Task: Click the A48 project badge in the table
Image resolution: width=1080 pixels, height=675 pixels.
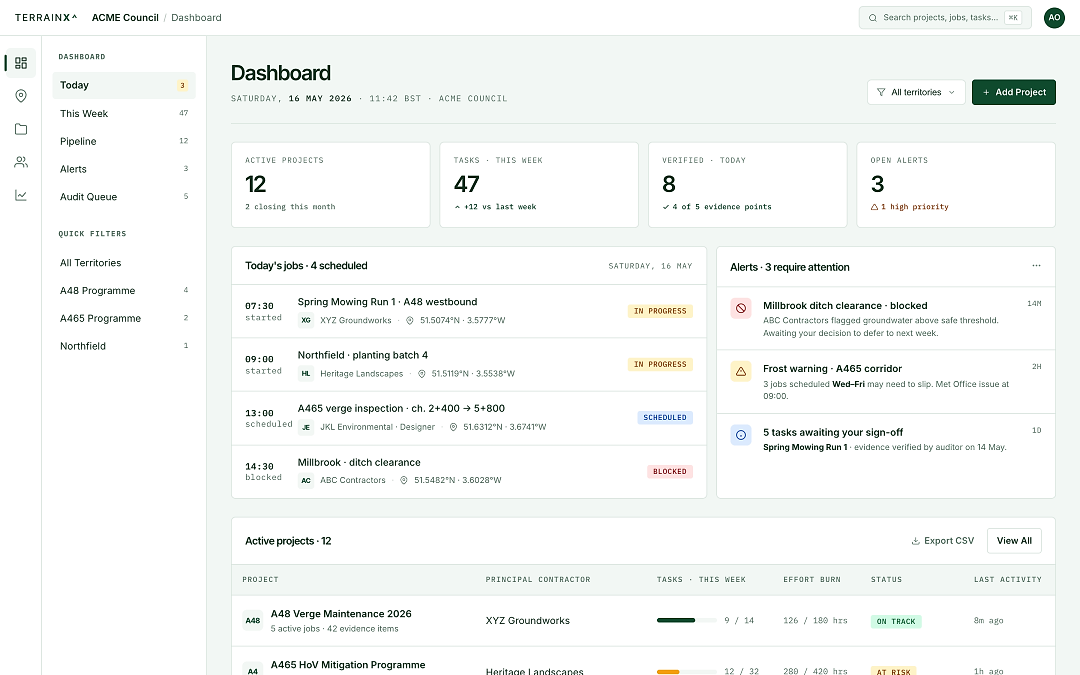Action: (253, 621)
